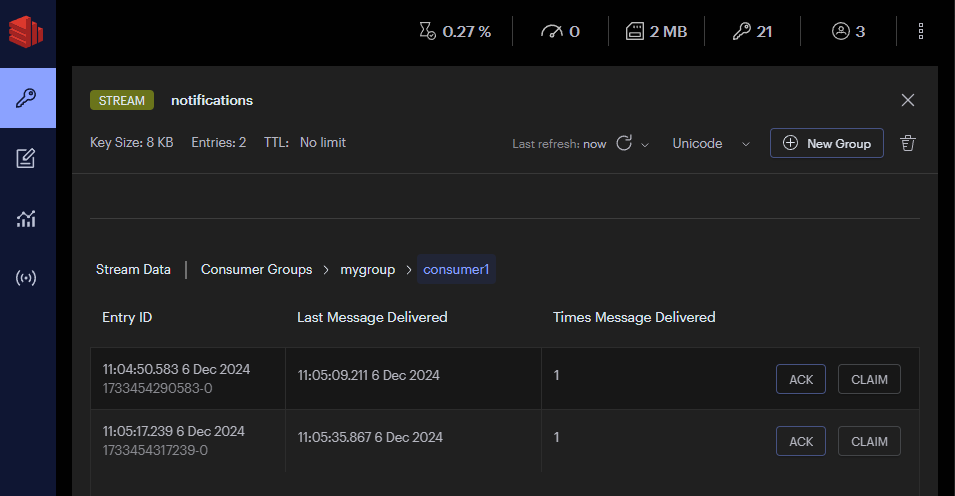The image size is (955, 496).
Task: Navigate to mygroup breadcrumb
Action: pyautogui.click(x=367, y=269)
